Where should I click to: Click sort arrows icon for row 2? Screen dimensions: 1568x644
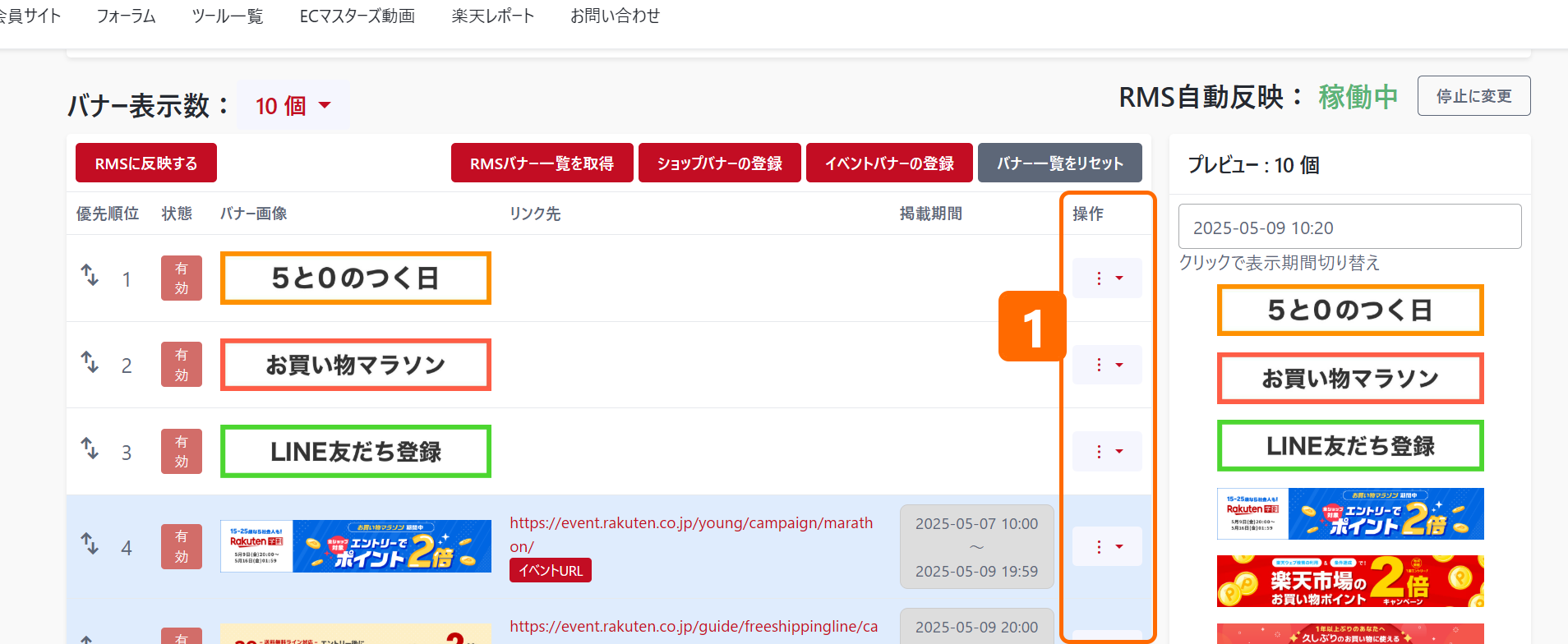90,361
